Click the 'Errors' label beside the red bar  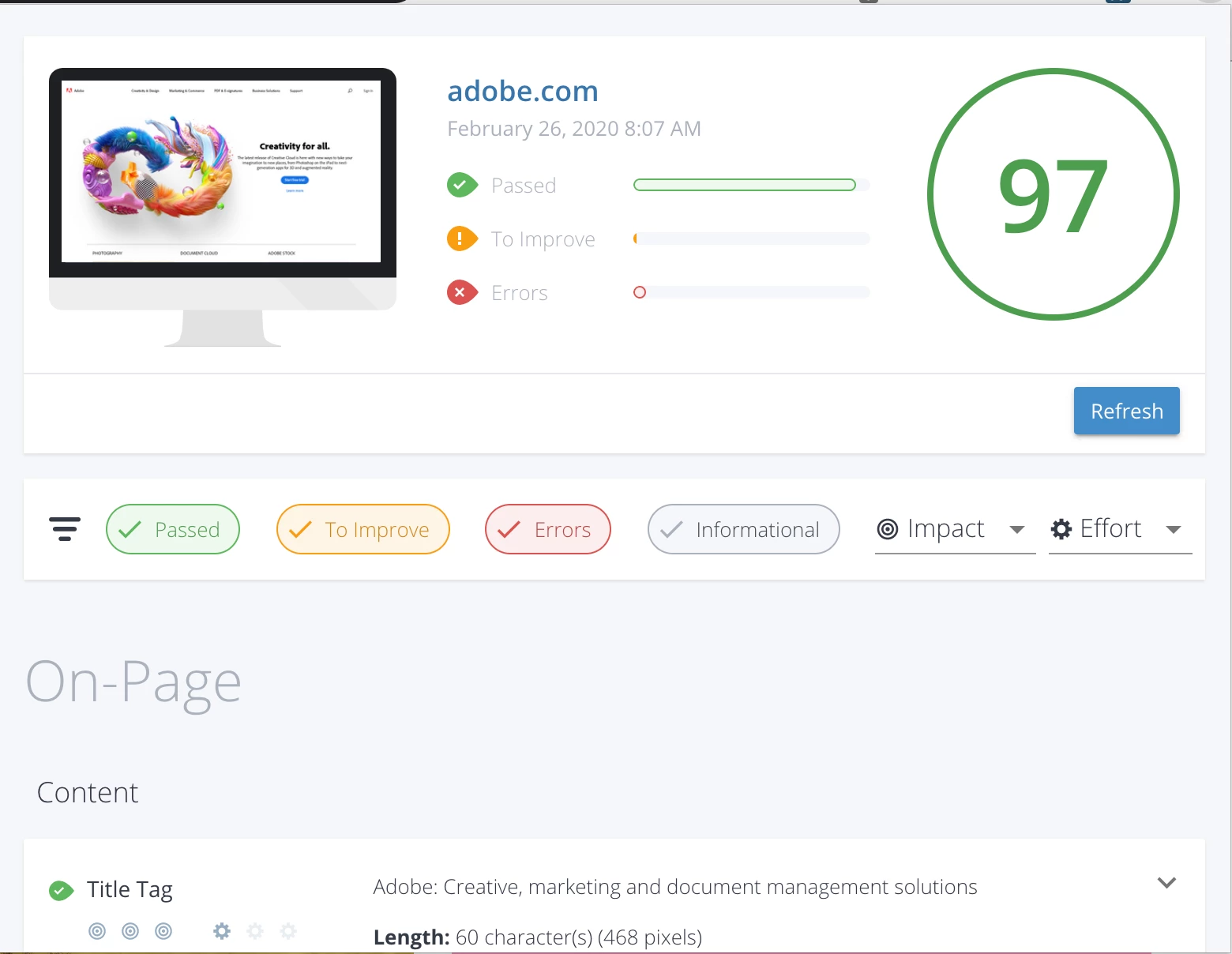coord(520,293)
